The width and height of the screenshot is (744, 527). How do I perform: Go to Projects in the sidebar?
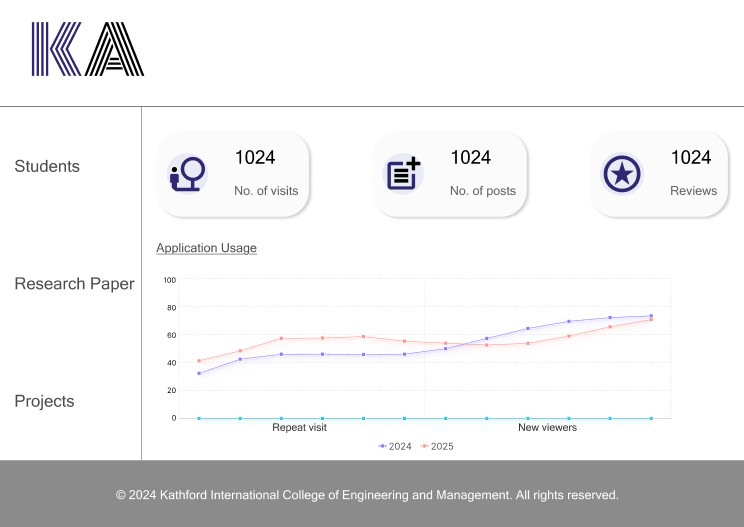pos(44,401)
